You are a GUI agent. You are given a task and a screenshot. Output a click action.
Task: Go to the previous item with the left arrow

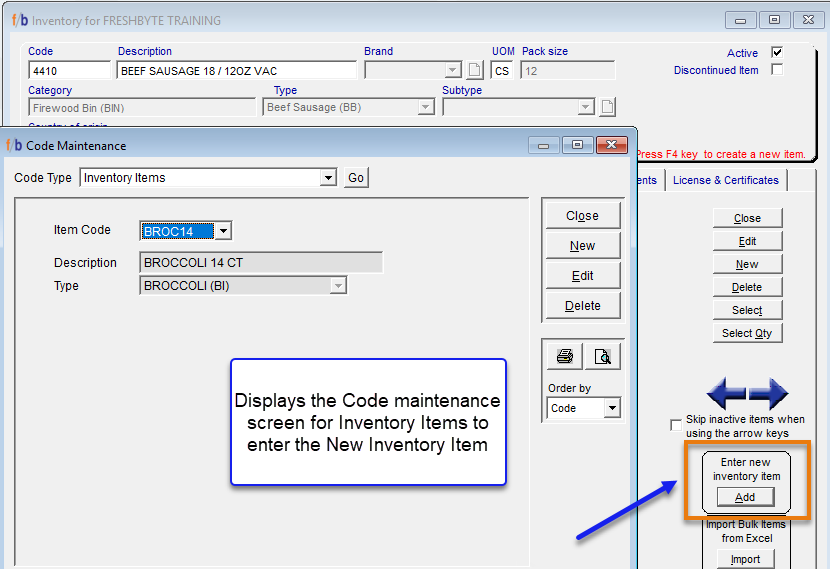click(727, 393)
